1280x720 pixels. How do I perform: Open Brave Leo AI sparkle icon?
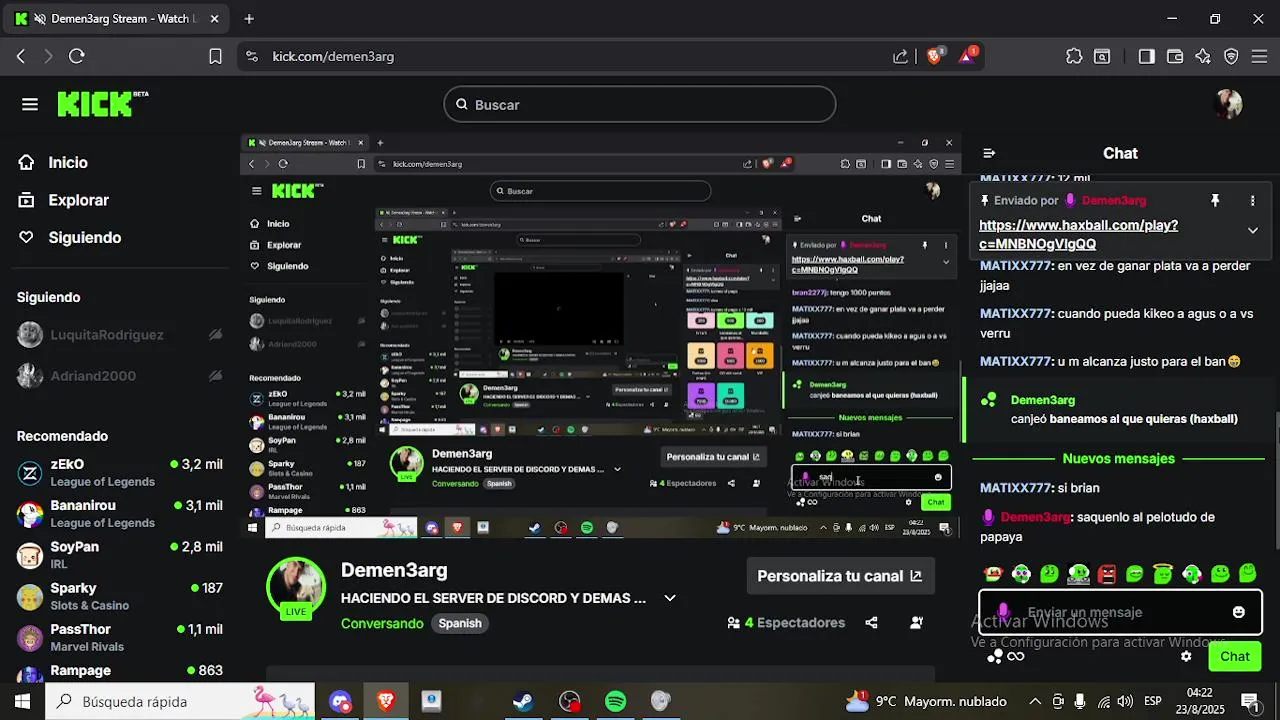(x=1203, y=56)
